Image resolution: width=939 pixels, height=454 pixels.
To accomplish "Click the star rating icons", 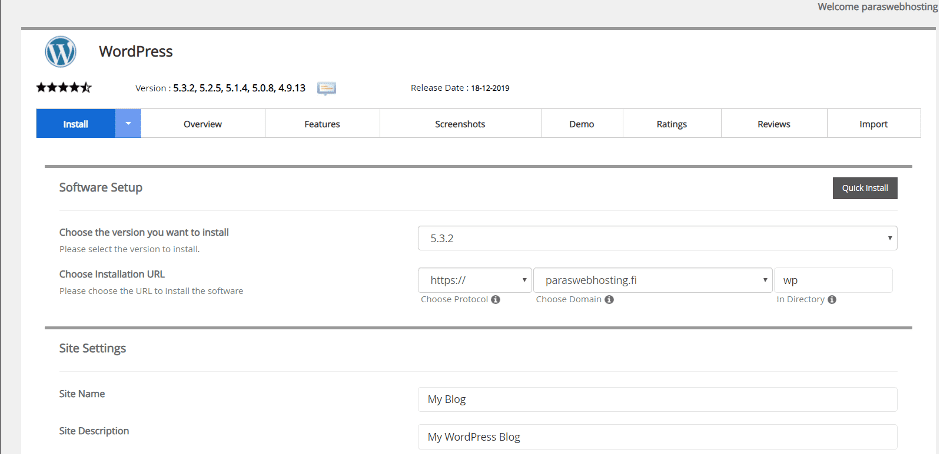I will [63, 88].
